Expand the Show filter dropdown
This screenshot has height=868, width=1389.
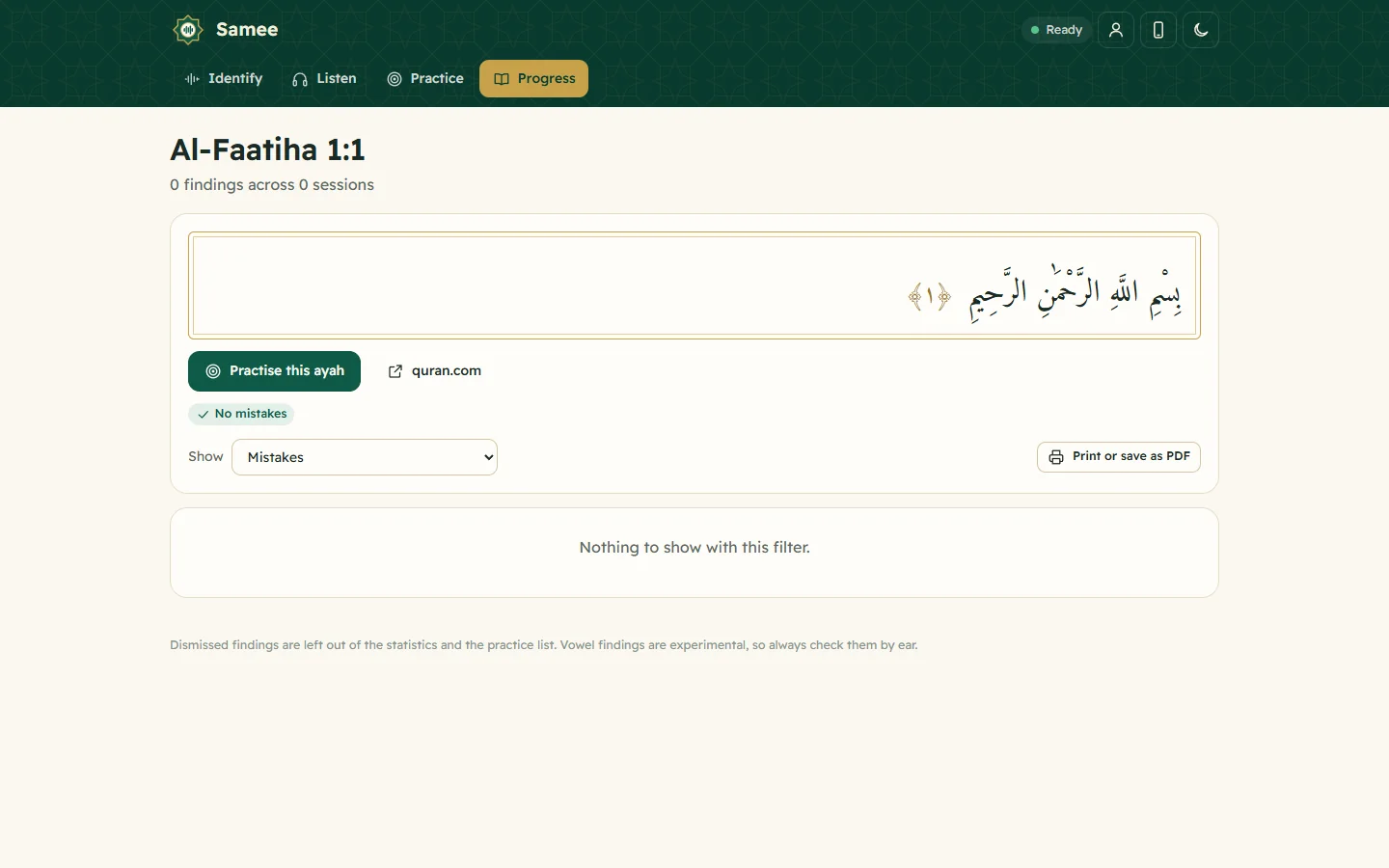365,457
